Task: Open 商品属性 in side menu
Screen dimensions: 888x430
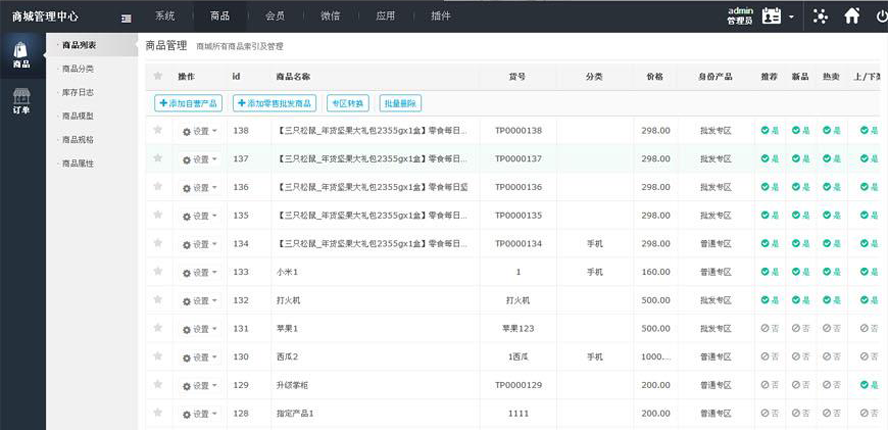Action: (78, 164)
